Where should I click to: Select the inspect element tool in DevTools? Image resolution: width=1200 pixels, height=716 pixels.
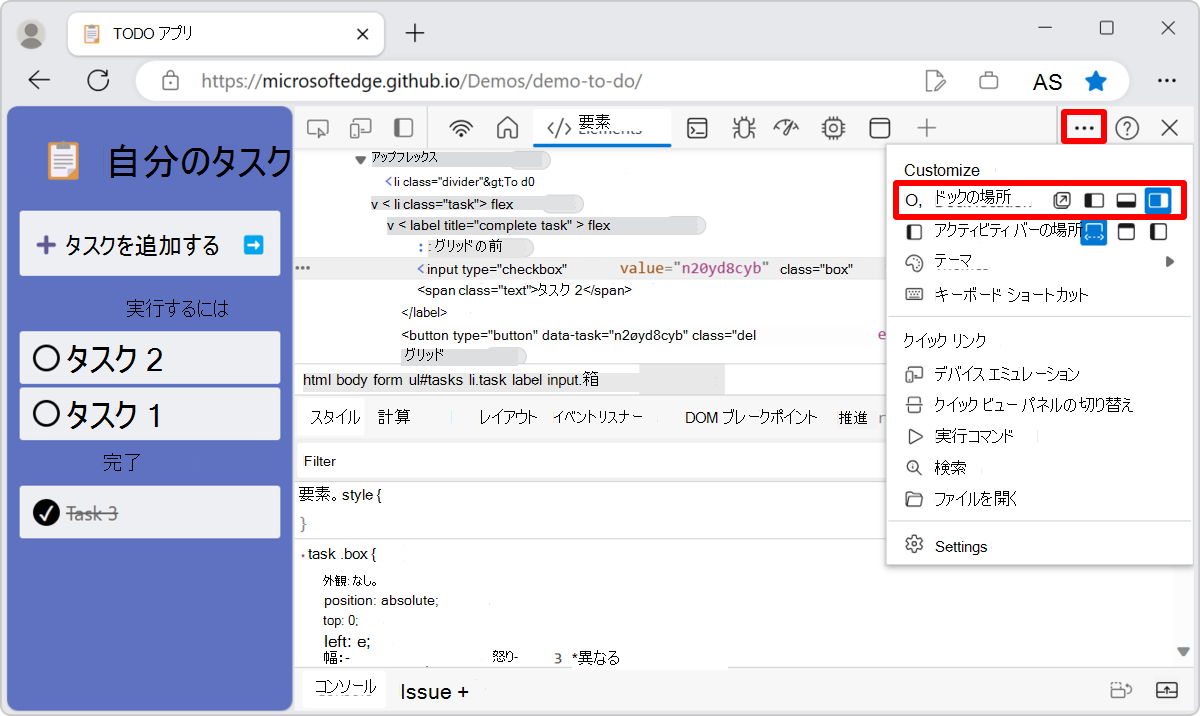click(316, 128)
